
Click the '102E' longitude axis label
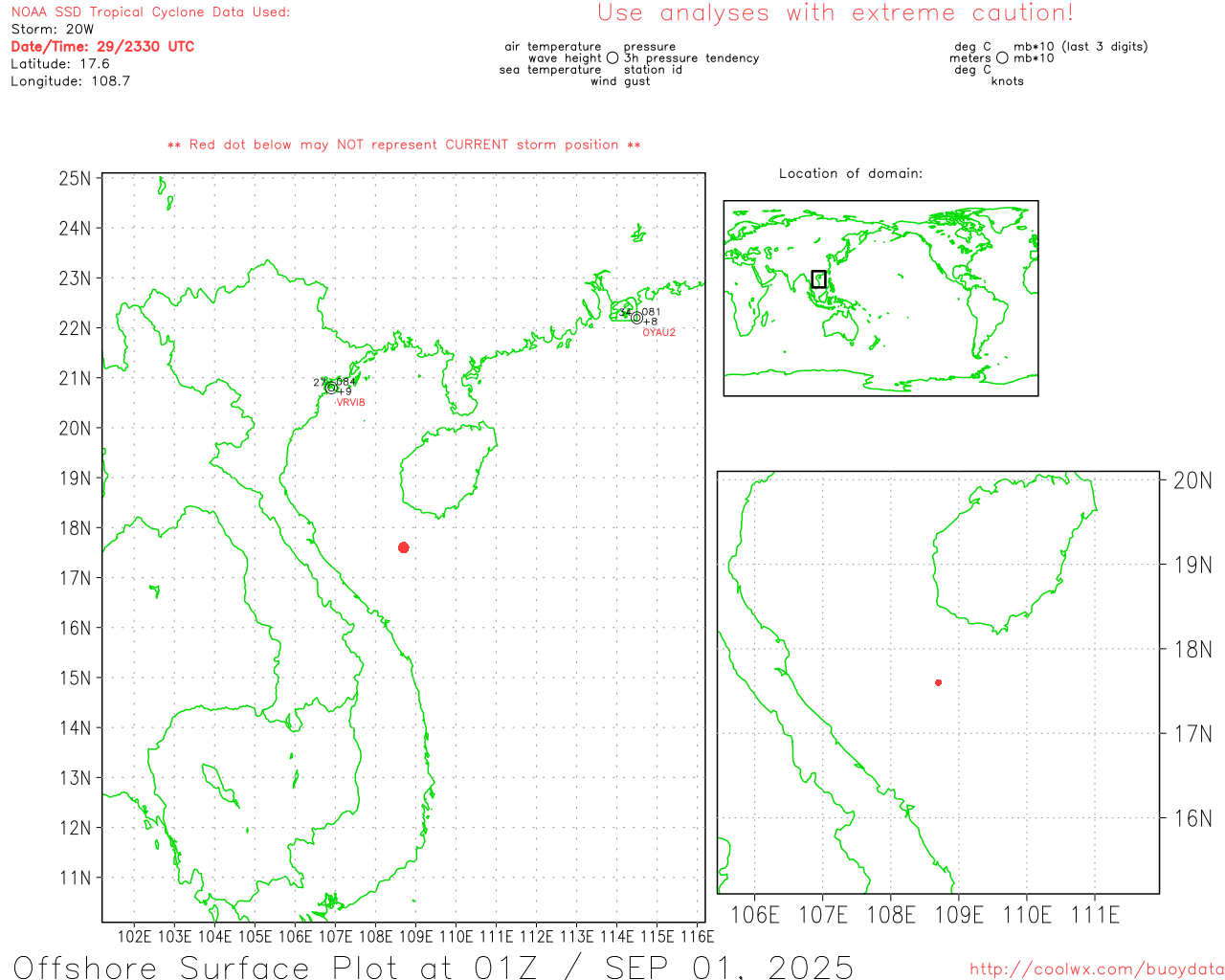[x=134, y=936]
